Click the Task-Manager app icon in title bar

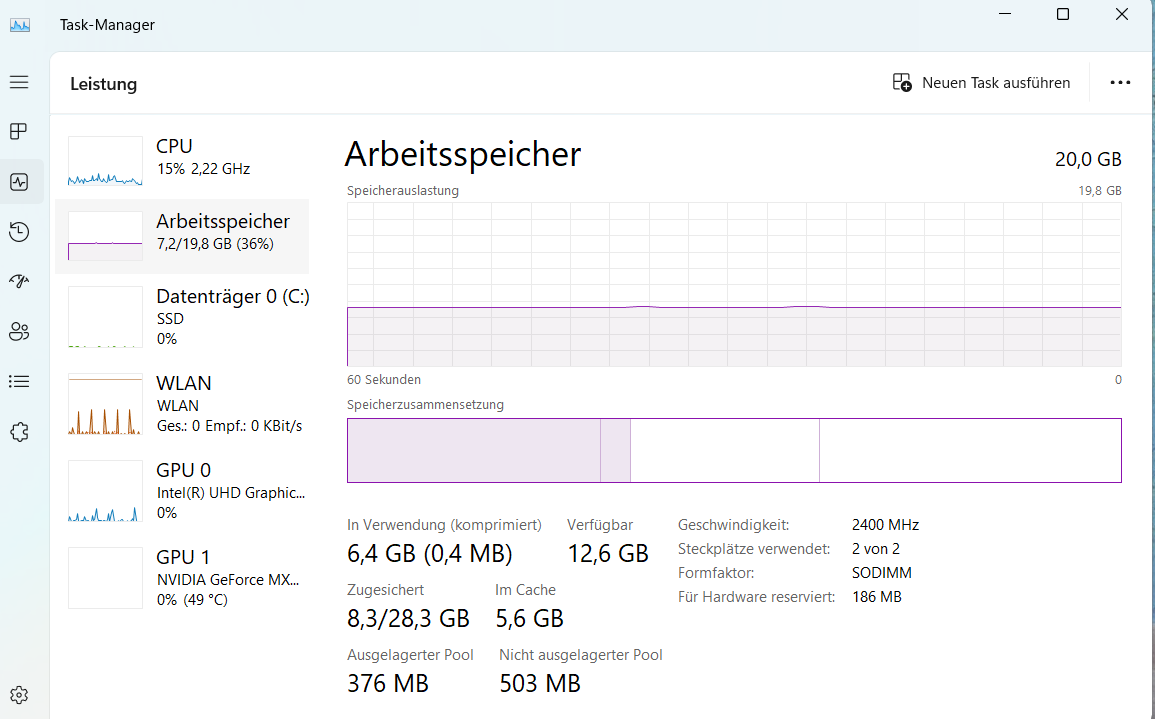click(x=20, y=25)
